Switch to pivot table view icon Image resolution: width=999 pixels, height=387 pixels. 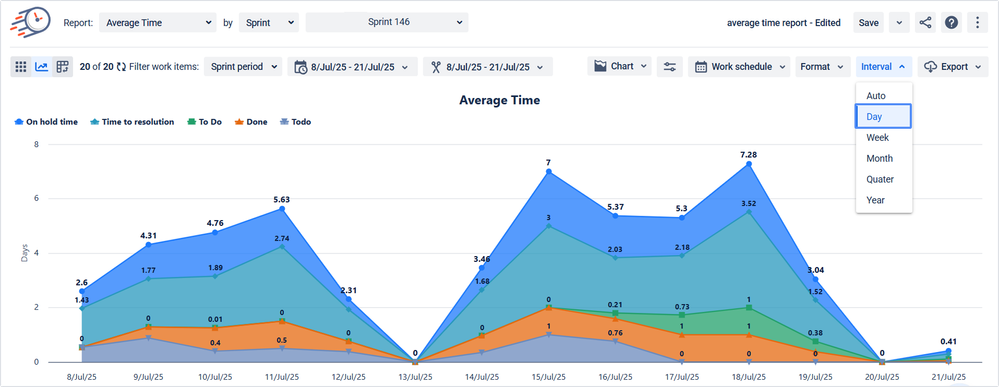(62, 66)
